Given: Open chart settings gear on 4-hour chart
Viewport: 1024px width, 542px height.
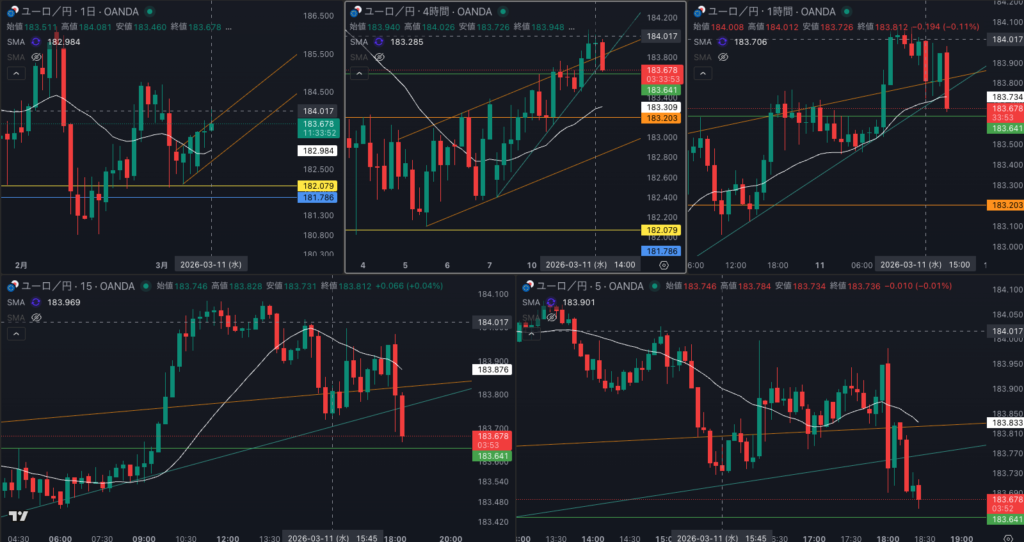Looking at the screenshot, I should tap(664, 266).
